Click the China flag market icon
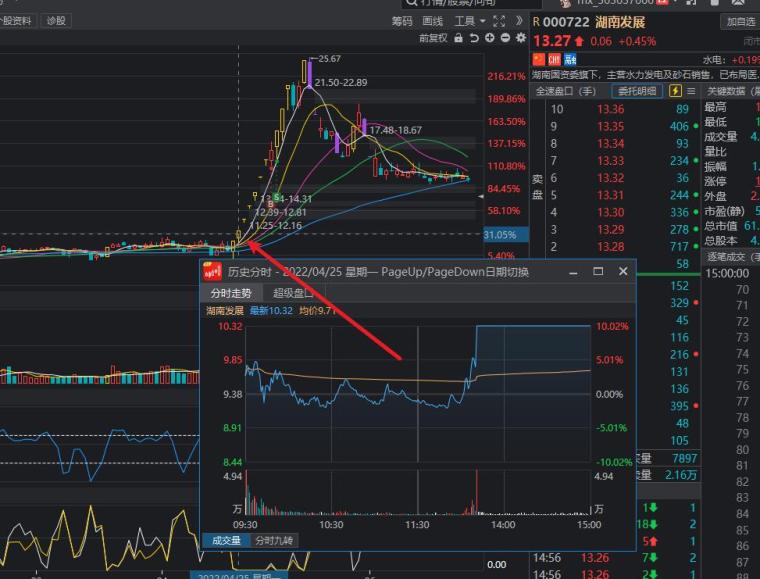The image size is (760, 579). coord(538,60)
